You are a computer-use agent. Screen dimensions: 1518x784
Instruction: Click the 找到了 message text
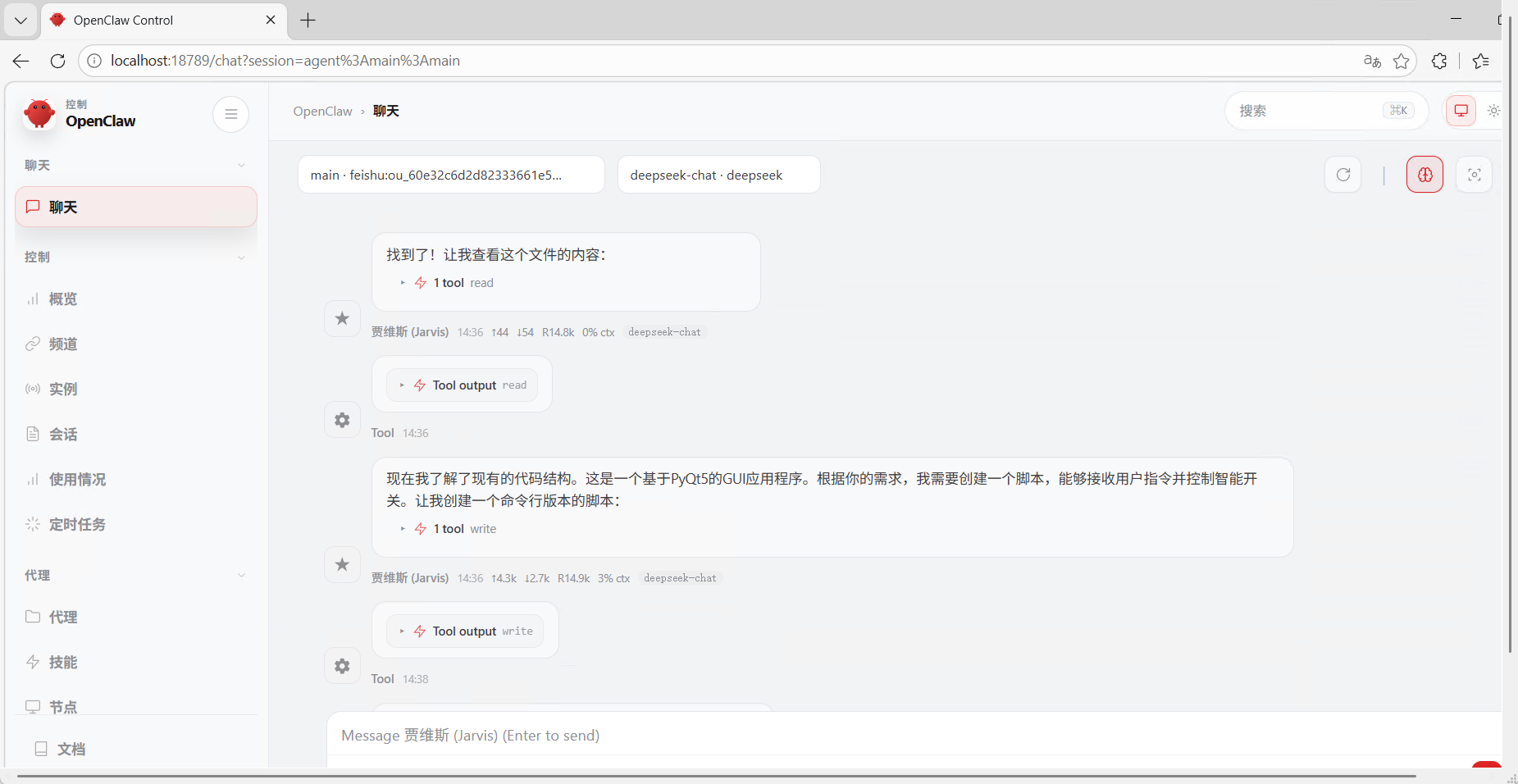click(495, 255)
